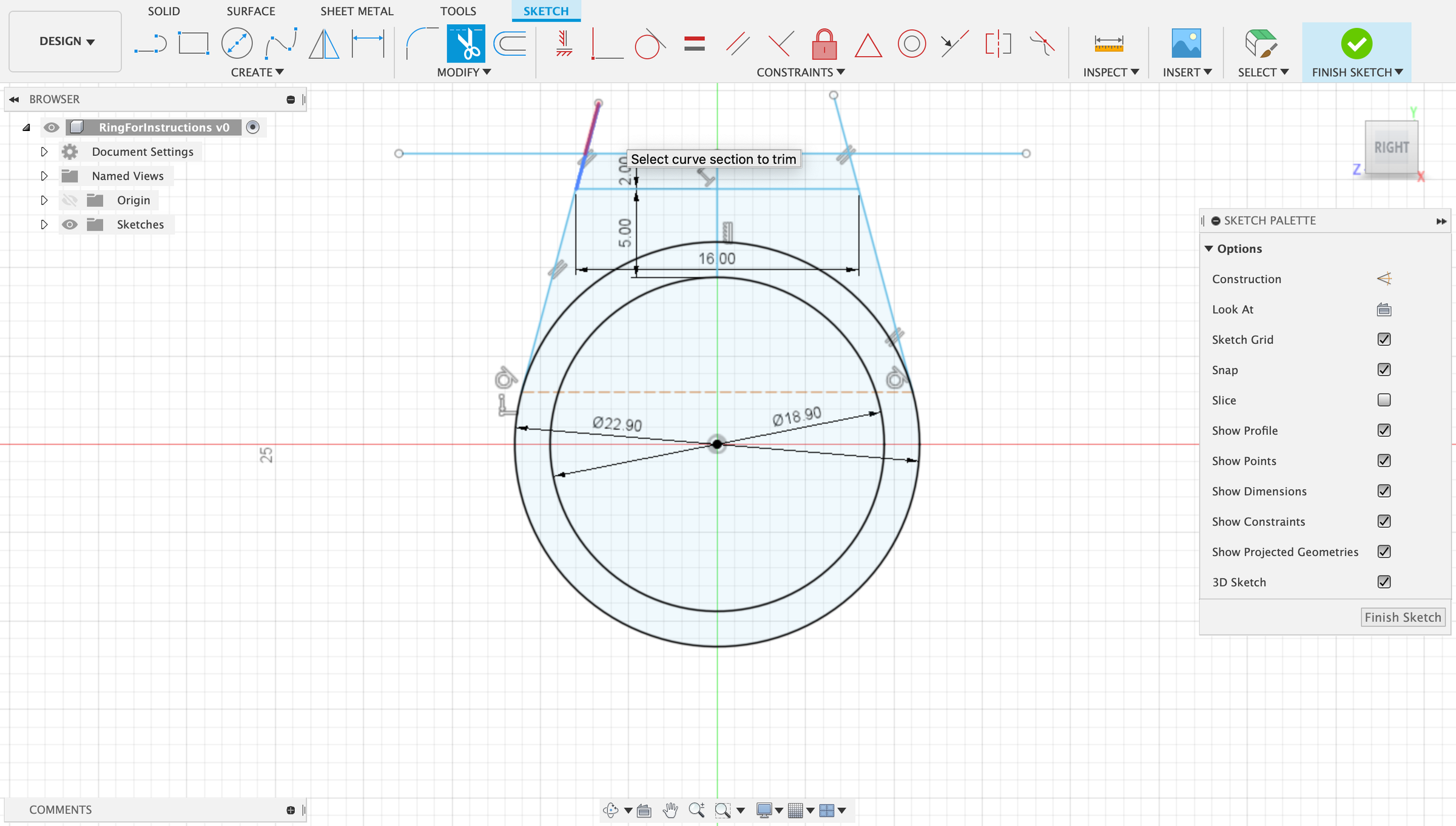Image resolution: width=1456 pixels, height=826 pixels.
Task: Open the CREATE dropdown
Action: point(257,72)
